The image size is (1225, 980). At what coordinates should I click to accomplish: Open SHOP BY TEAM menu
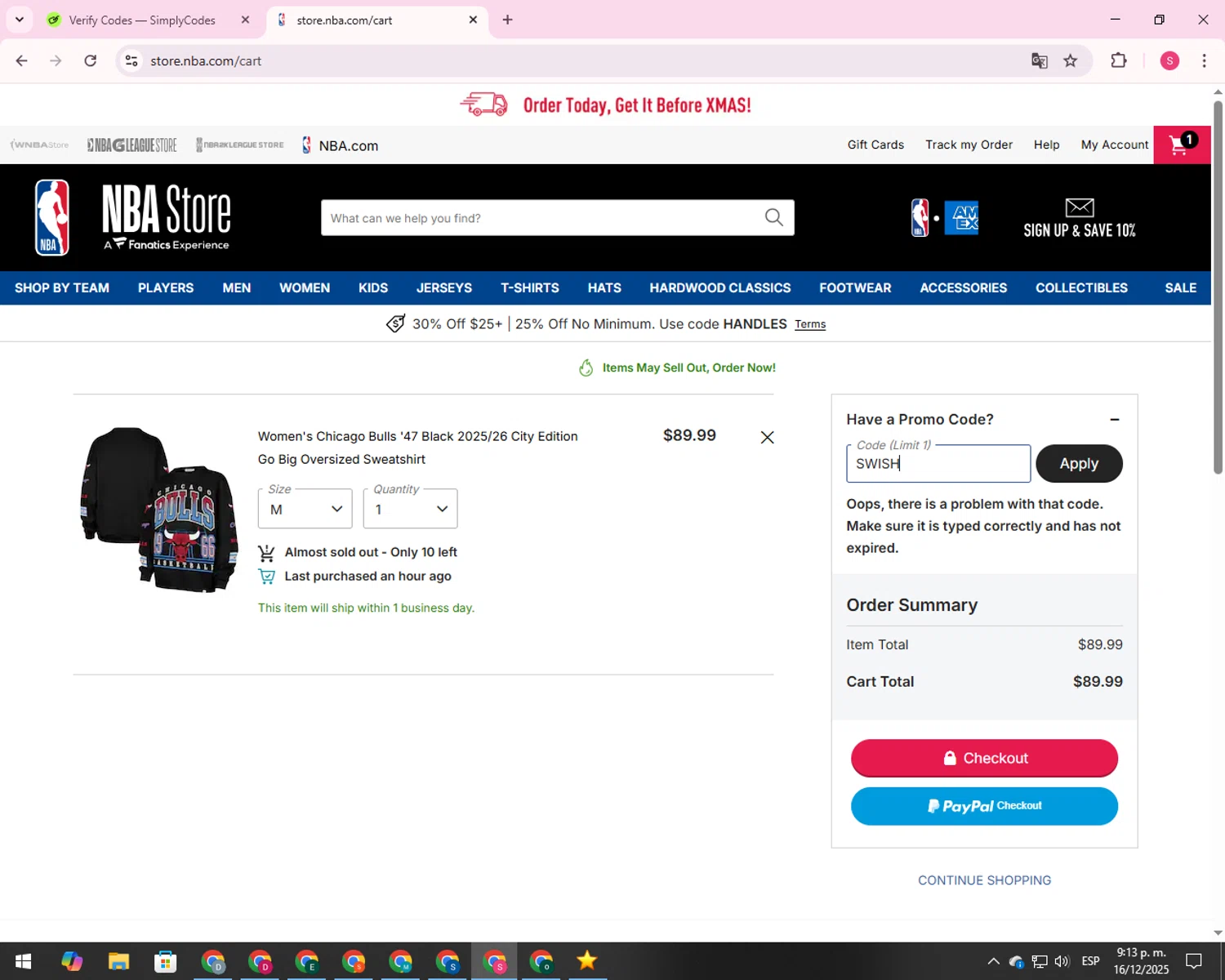click(x=62, y=287)
